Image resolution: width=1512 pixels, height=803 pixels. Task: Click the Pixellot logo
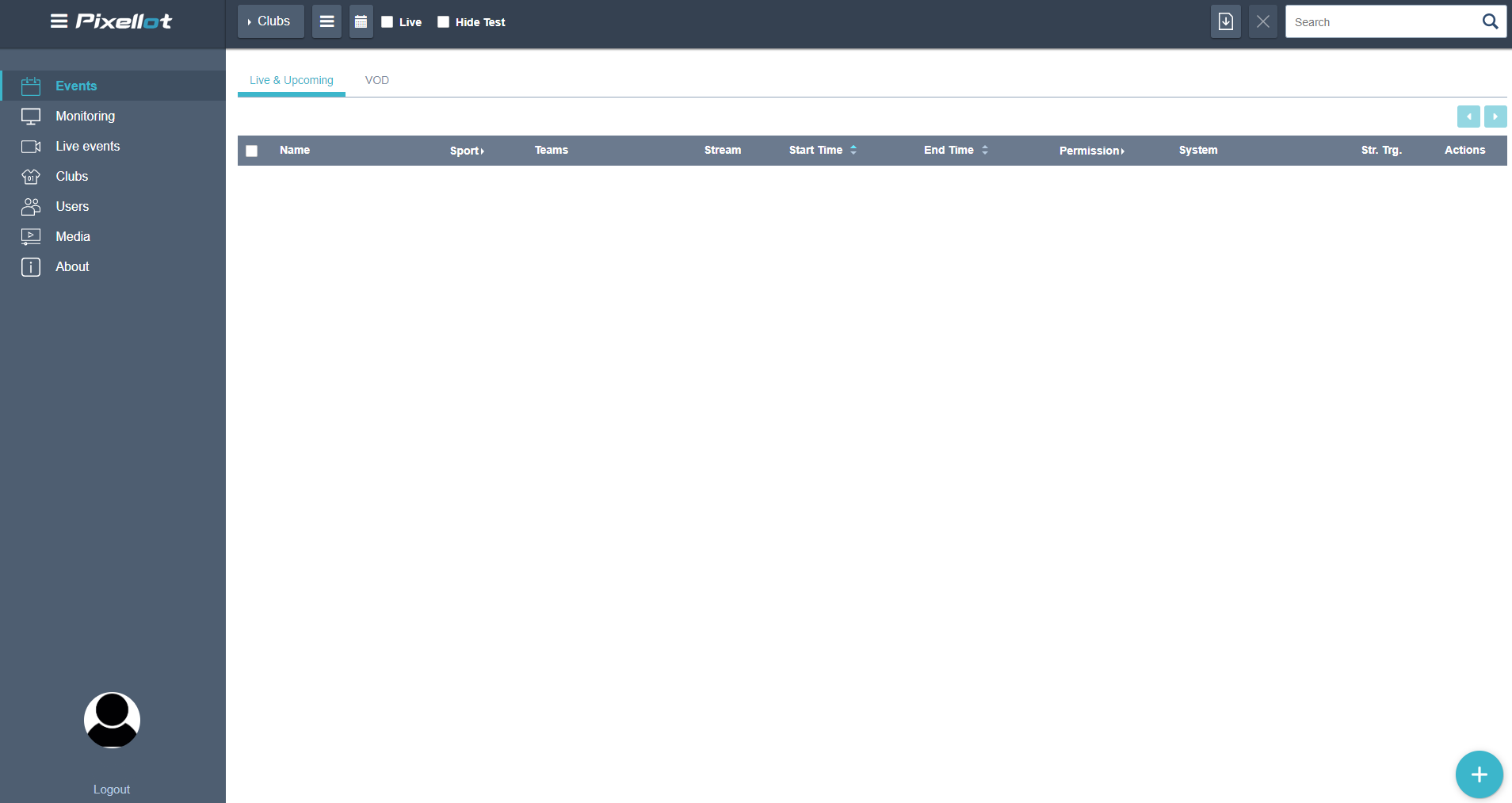click(124, 21)
